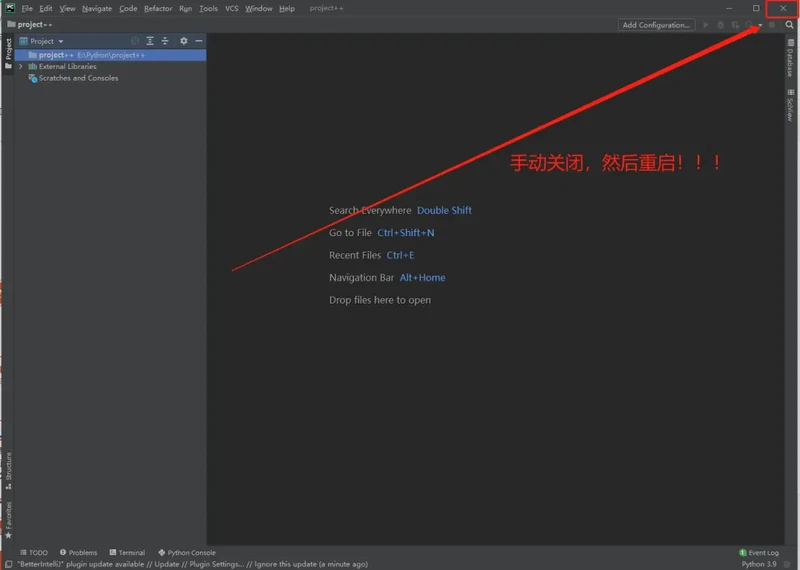Hide the Project panel with minus icon

[198, 41]
